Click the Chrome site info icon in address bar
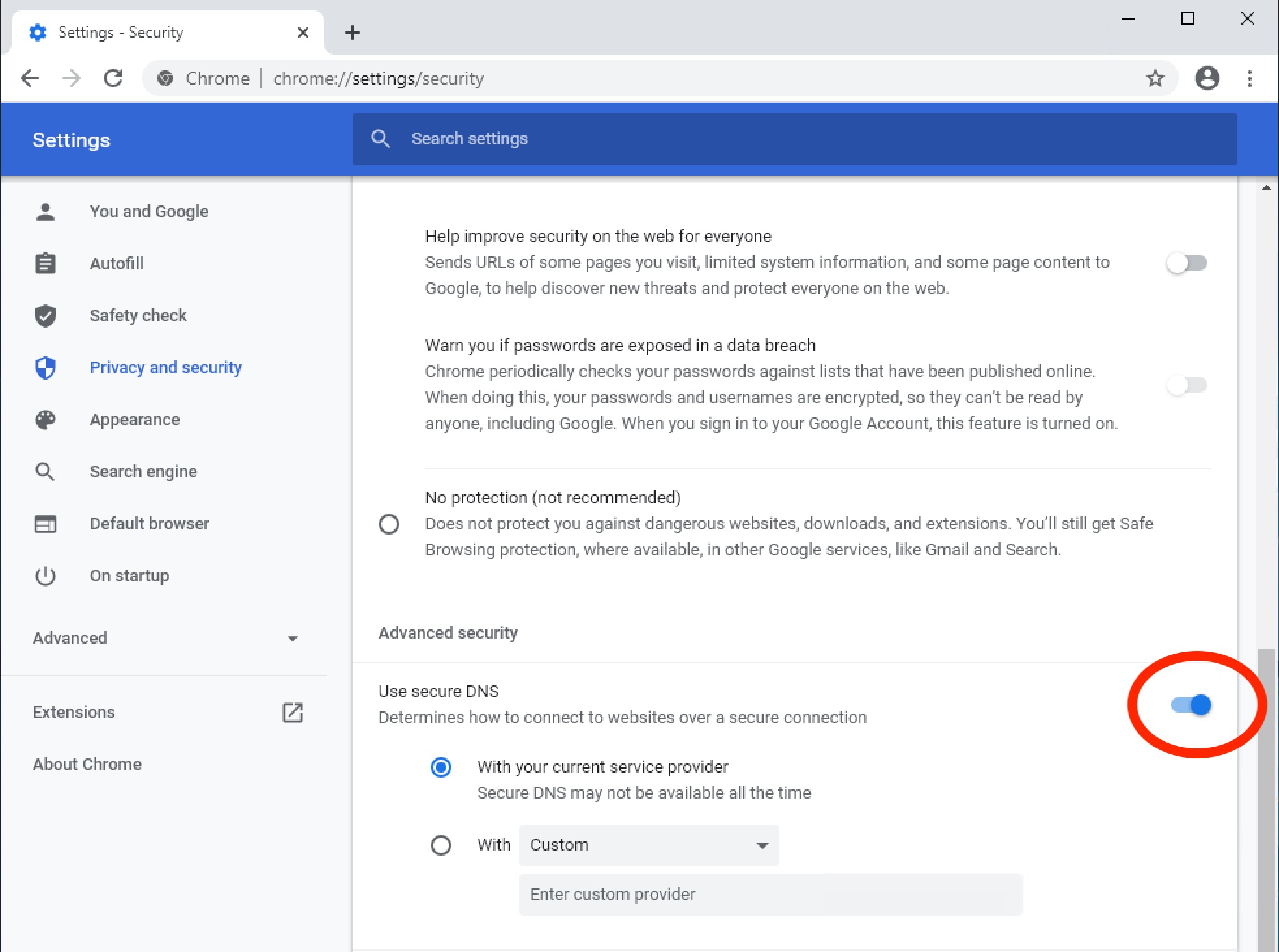Image resolution: width=1279 pixels, height=952 pixels. coord(165,79)
